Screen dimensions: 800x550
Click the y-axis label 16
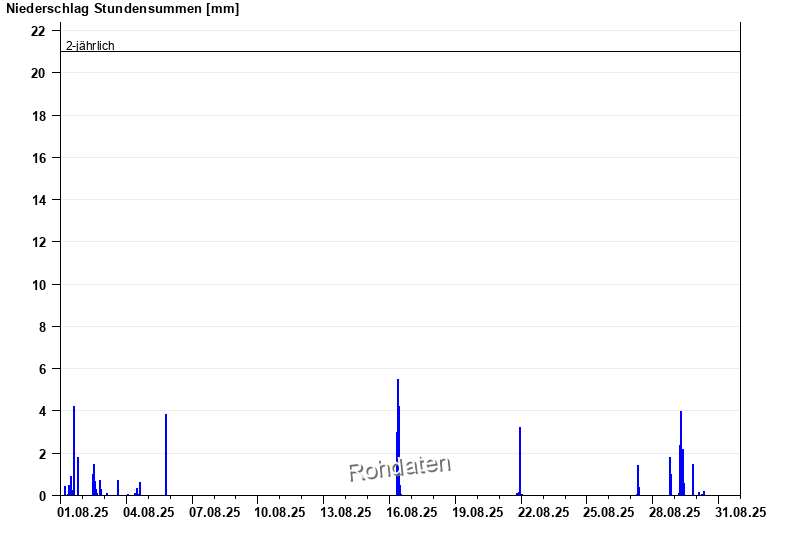point(39,158)
